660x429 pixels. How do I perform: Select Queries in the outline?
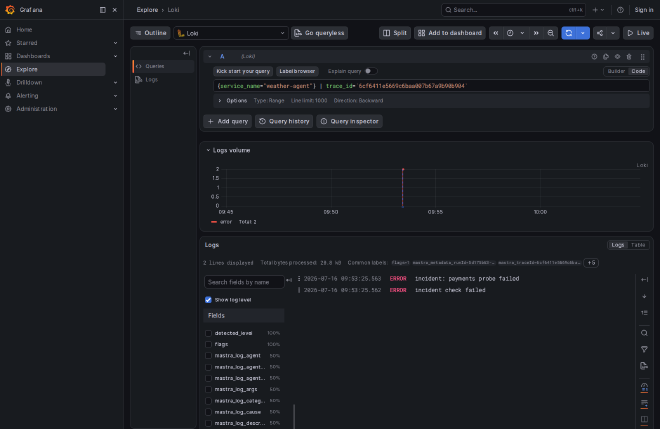[163, 66]
